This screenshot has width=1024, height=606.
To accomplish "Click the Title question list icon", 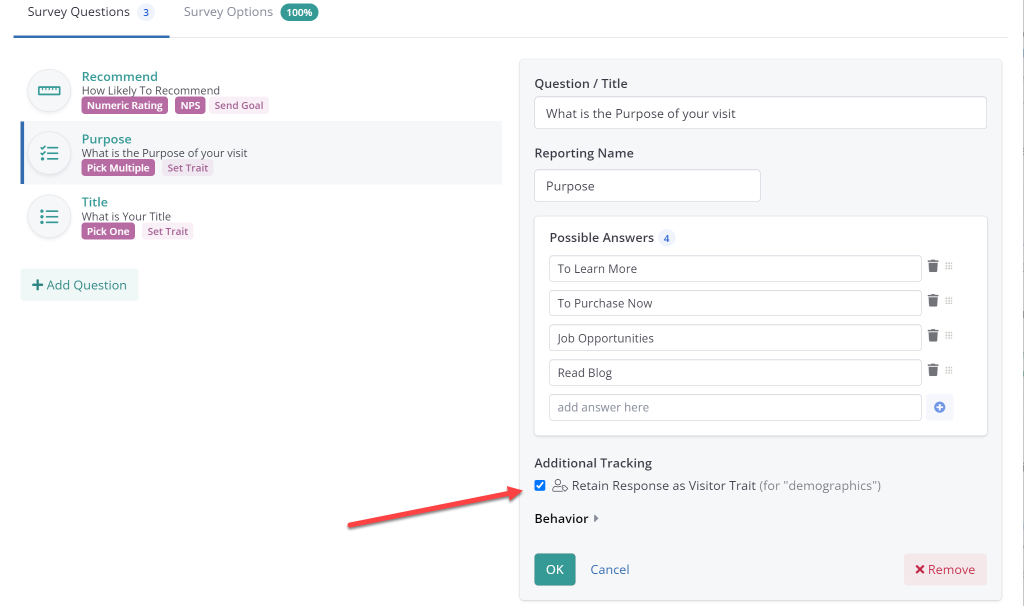I will [x=49, y=216].
